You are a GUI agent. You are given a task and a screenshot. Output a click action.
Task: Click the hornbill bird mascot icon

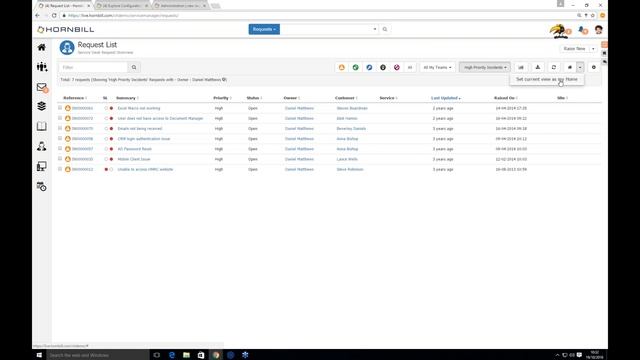pyautogui.click(x=558, y=31)
